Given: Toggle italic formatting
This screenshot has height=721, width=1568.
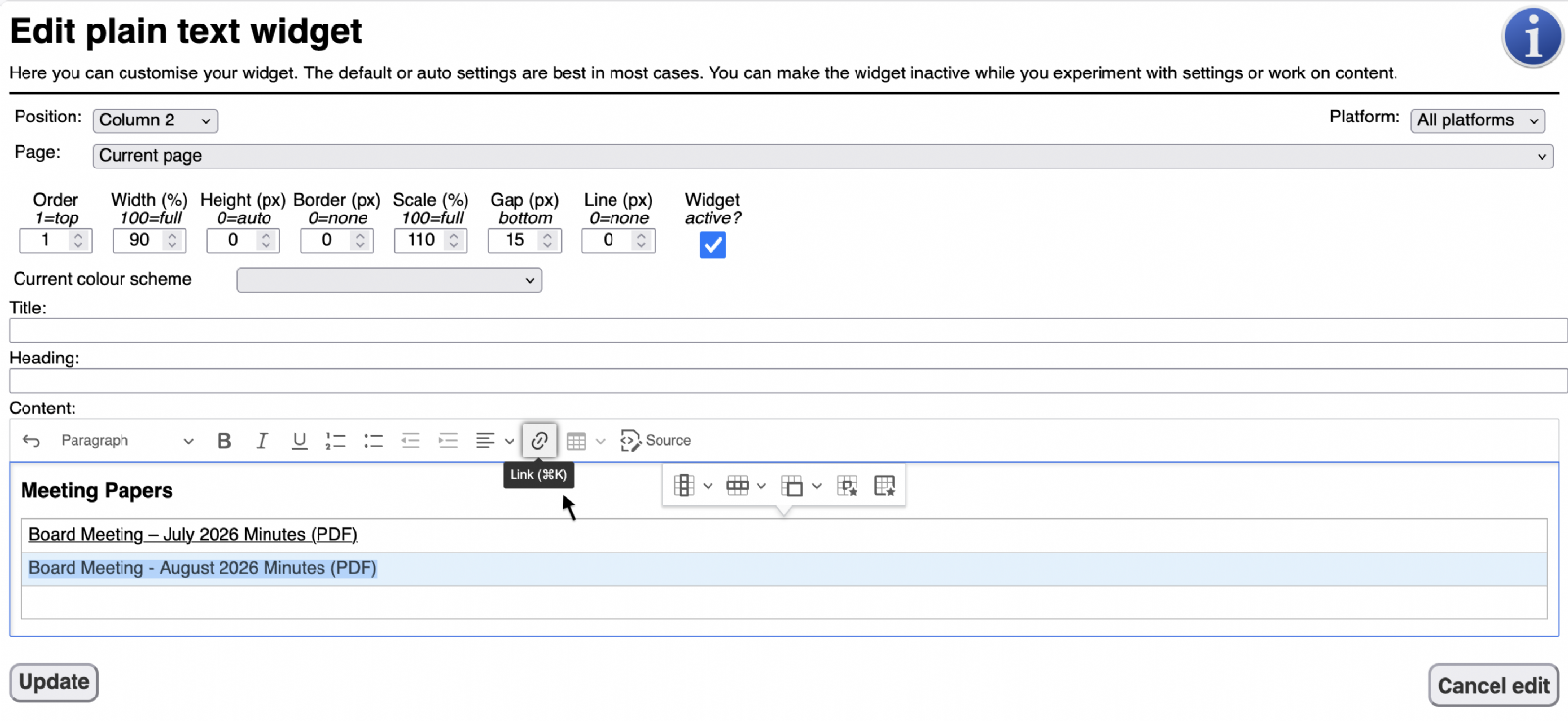Looking at the screenshot, I should tap(262, 441).
